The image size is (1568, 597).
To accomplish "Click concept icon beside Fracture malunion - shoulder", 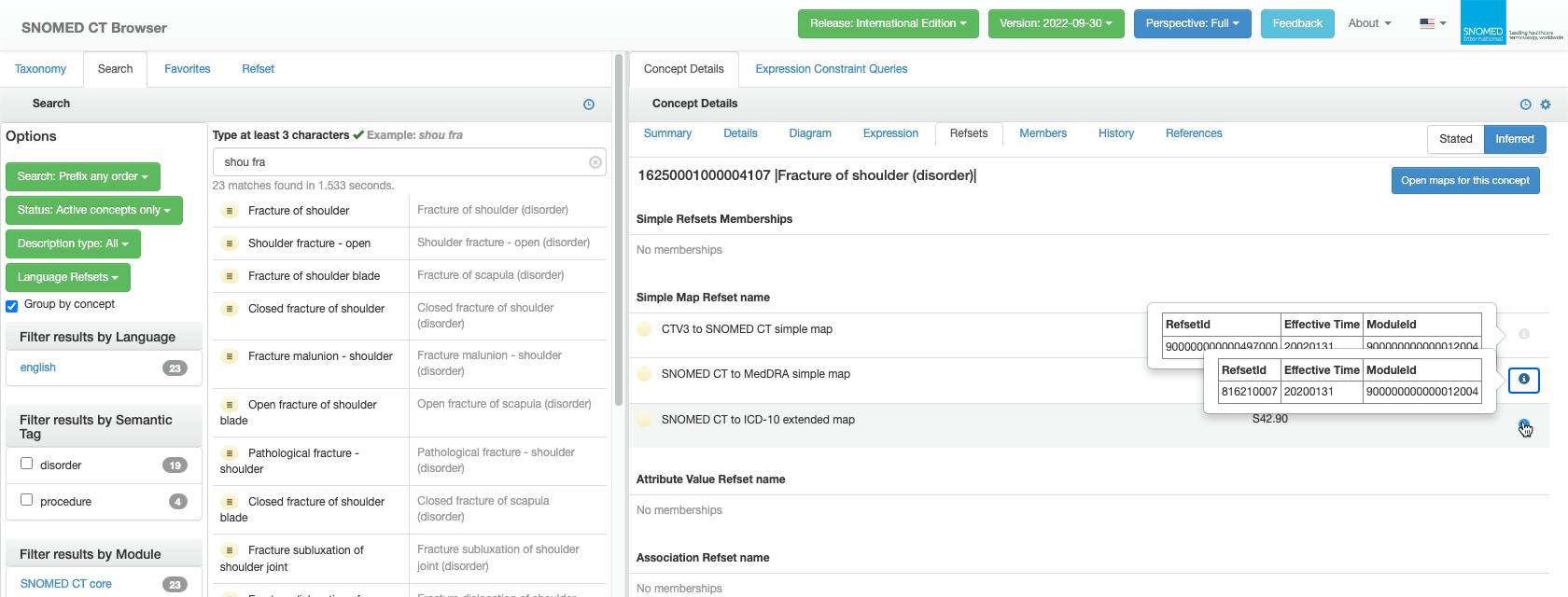I will [x=229, y=356].
